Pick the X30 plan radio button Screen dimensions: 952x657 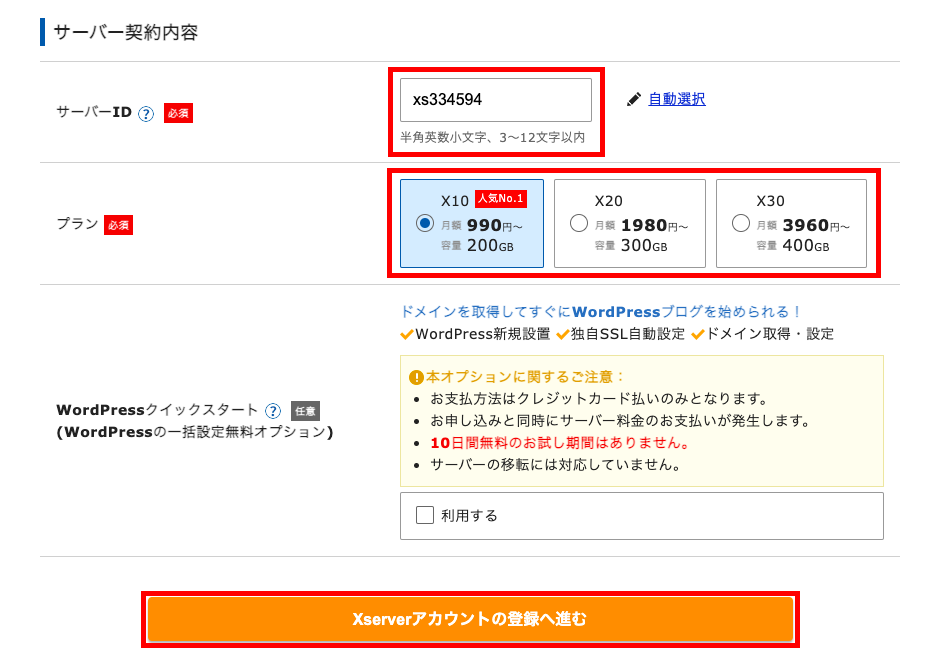tap(741, 223)
